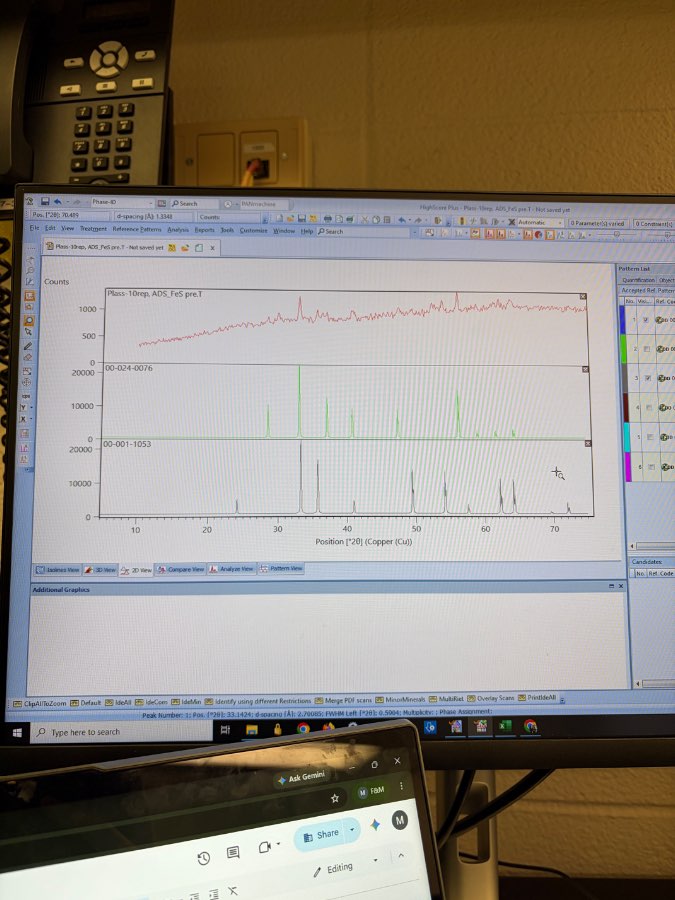This screenshot has width=675, height=900.
Task: Run Identify using different Restrictions batch
Action: click(x=258, y=701)
